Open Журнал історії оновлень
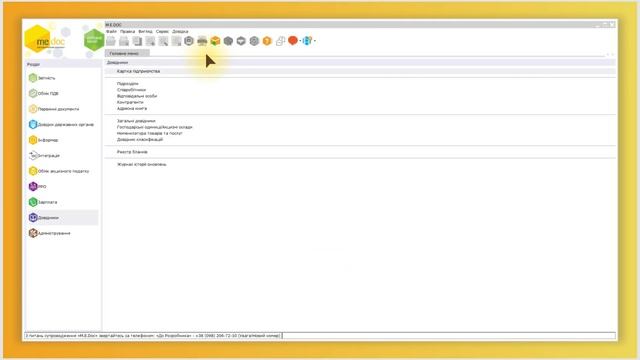640x360 pixels. 142,164
